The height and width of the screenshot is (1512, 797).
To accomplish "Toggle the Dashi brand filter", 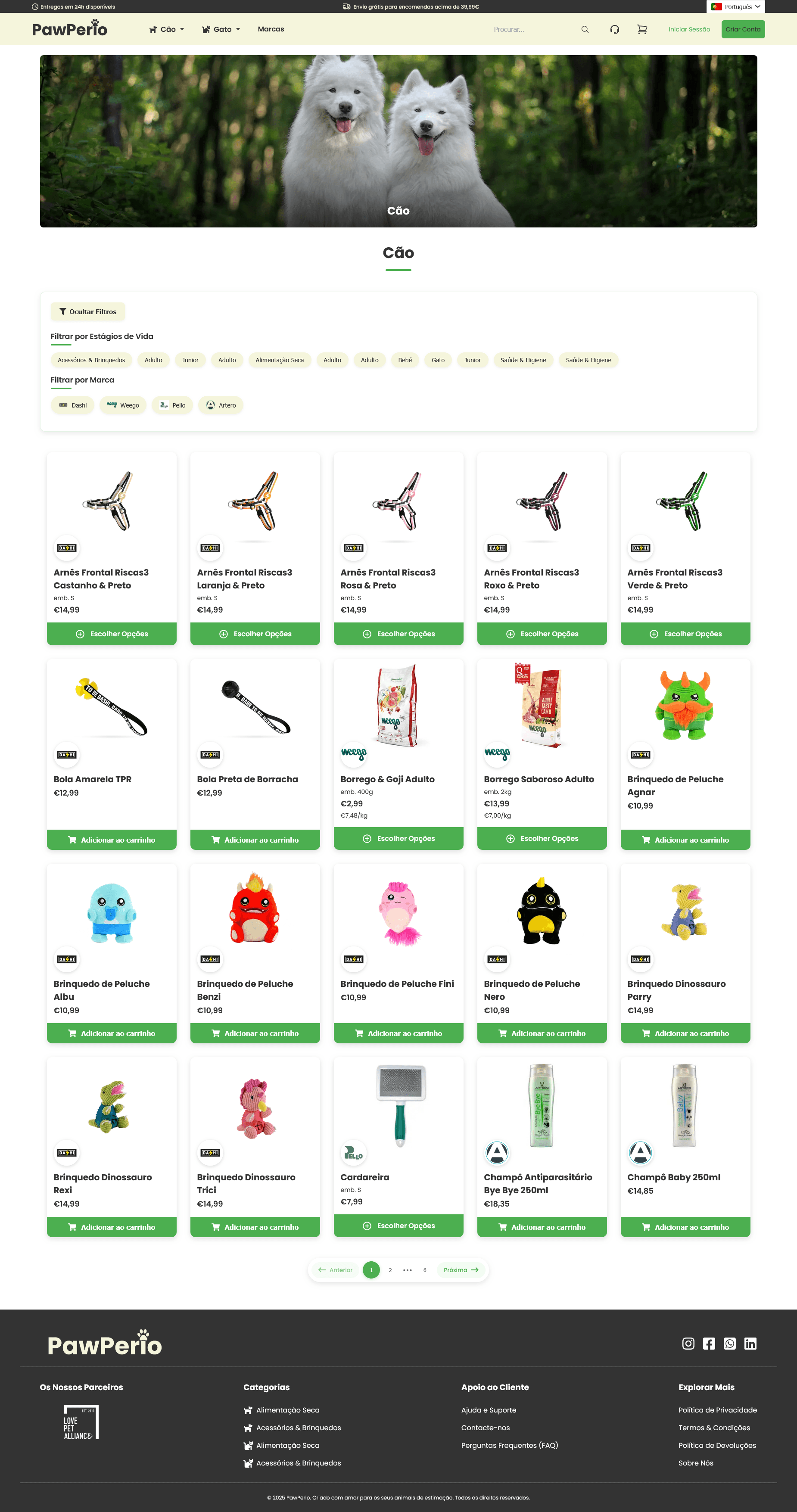I will pos(73,405).
